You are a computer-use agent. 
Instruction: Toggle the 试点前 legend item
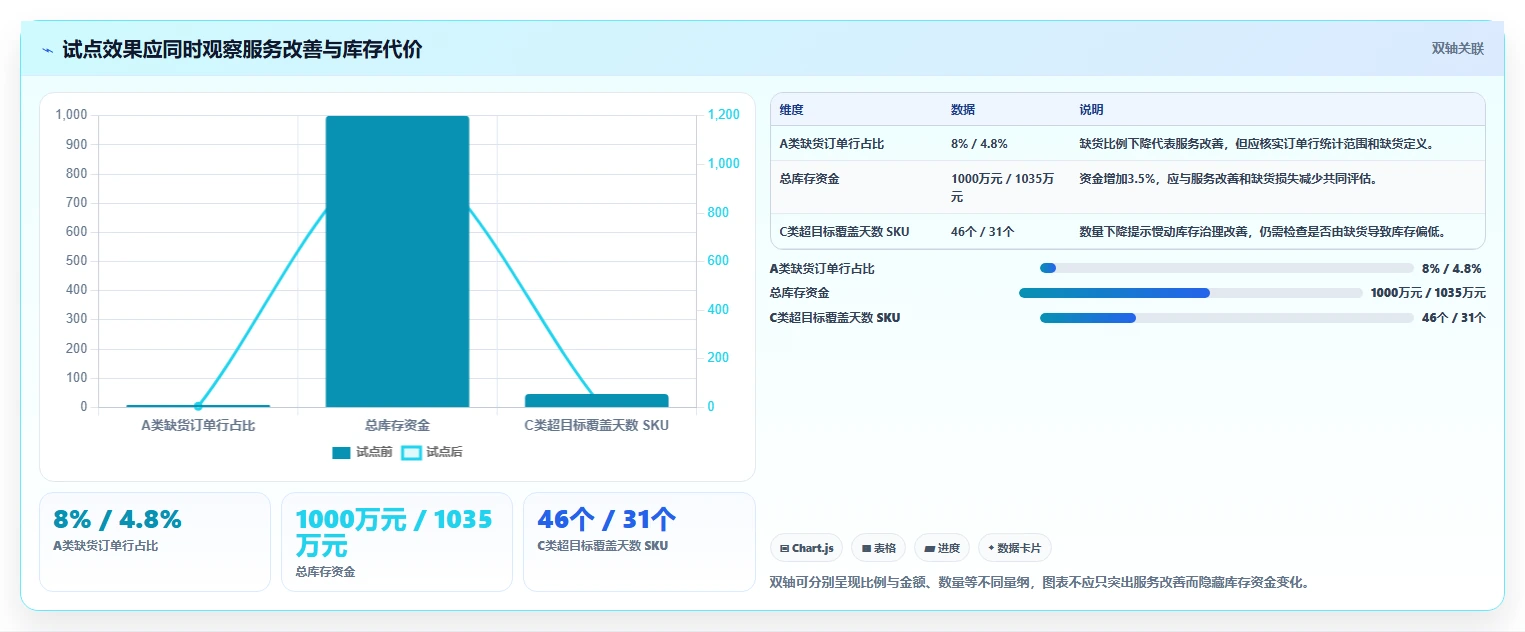click(x=362, y=452)
